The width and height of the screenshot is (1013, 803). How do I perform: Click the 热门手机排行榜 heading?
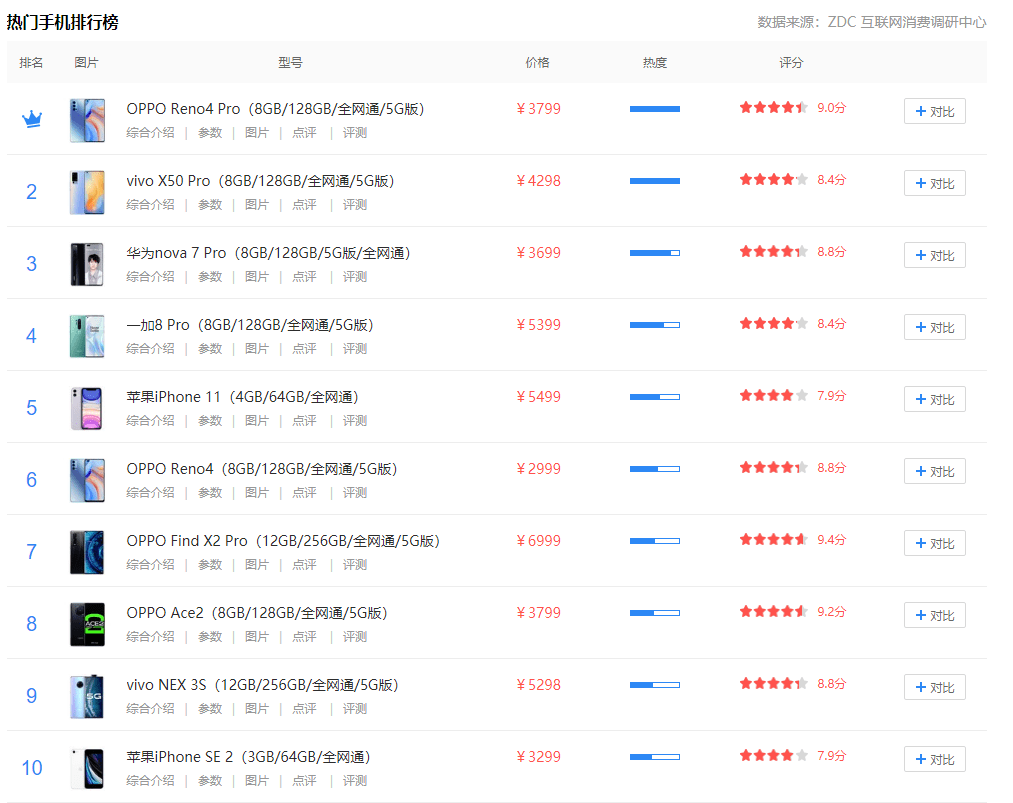click(63, 23)
